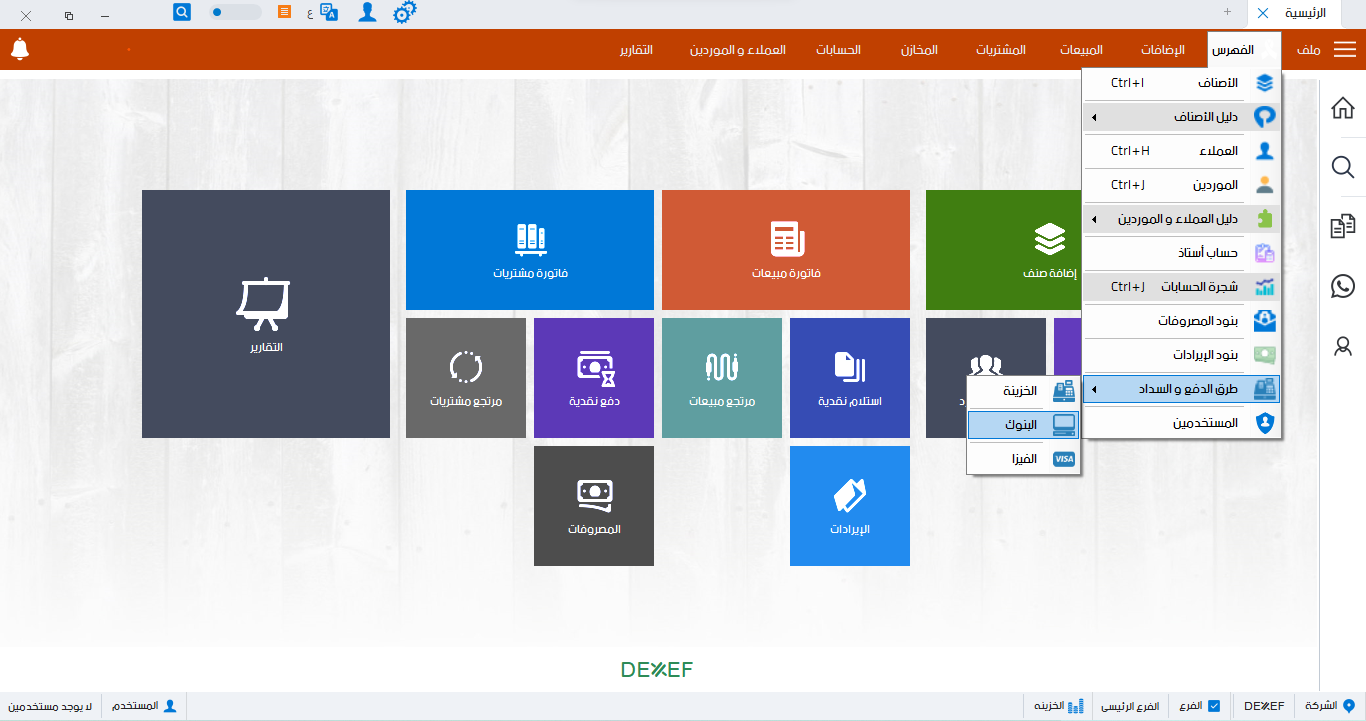Open the المبيعات menu in menu bar
This screenshot has height=721, width=1366.
pyautogui.click(x=1081, y=50)
